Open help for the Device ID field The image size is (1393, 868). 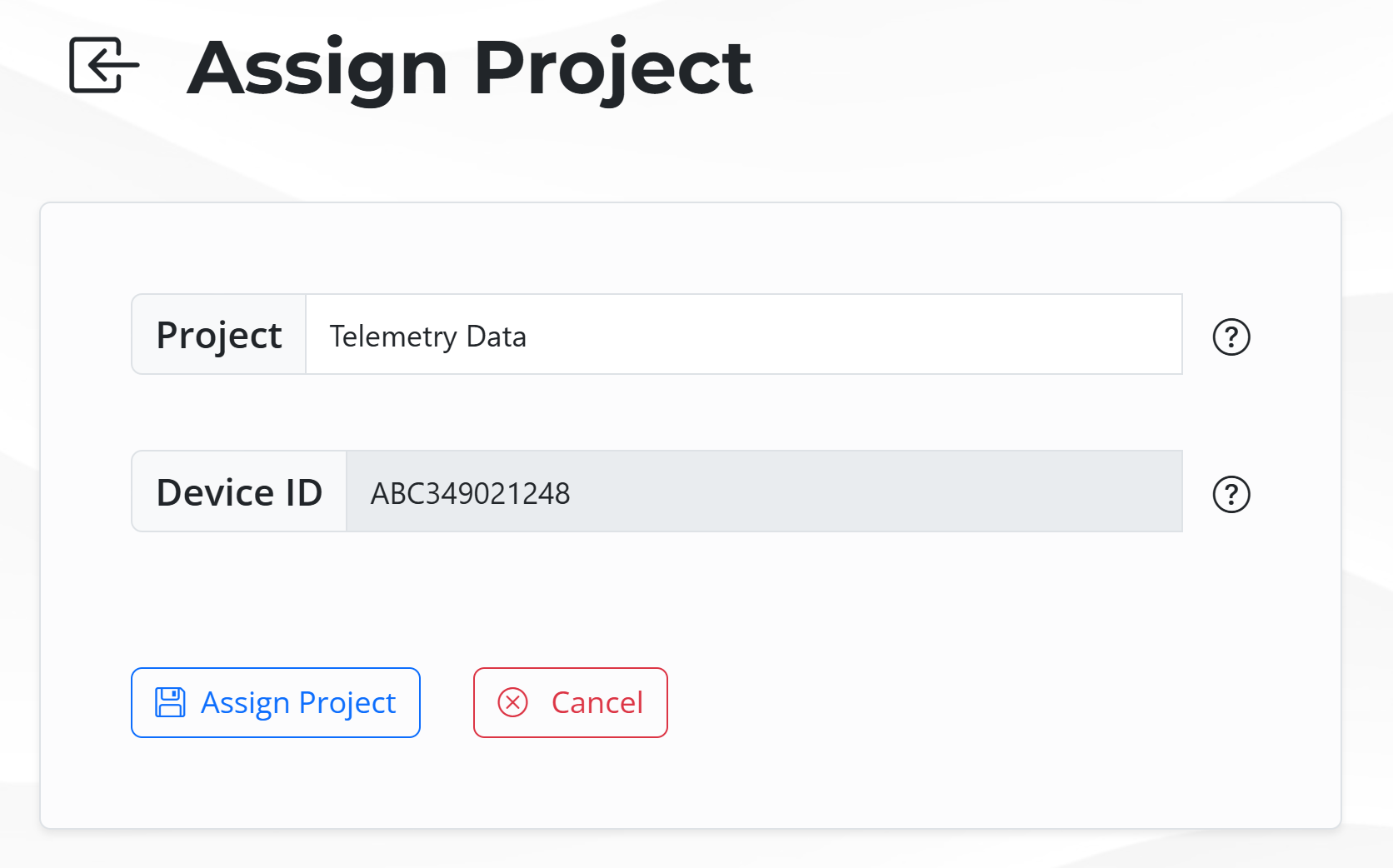coord(1231,494)
